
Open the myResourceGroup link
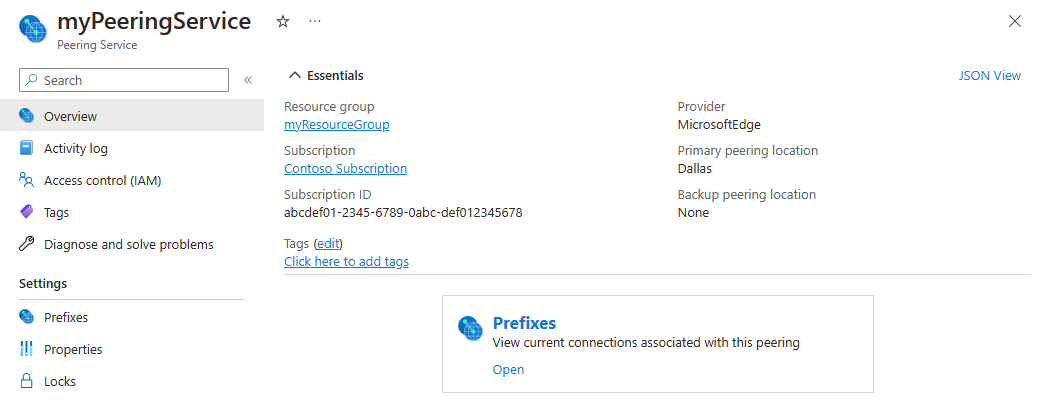click(336, 125)
